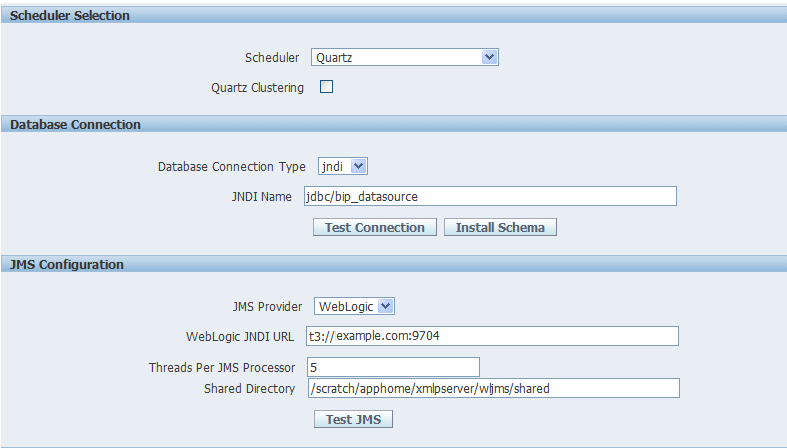The height and width of the screenshot is (448, 787).
Task: Click the WebLogic value in provider box
Action: [x=346, y=307]
